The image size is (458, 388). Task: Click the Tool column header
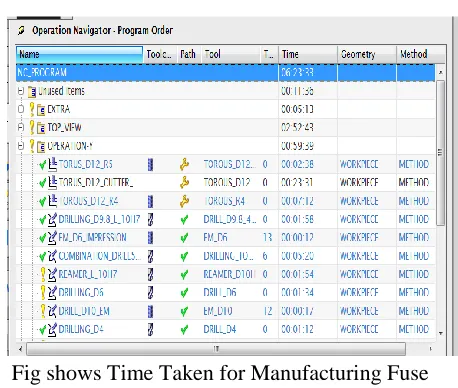coord(231,54)
